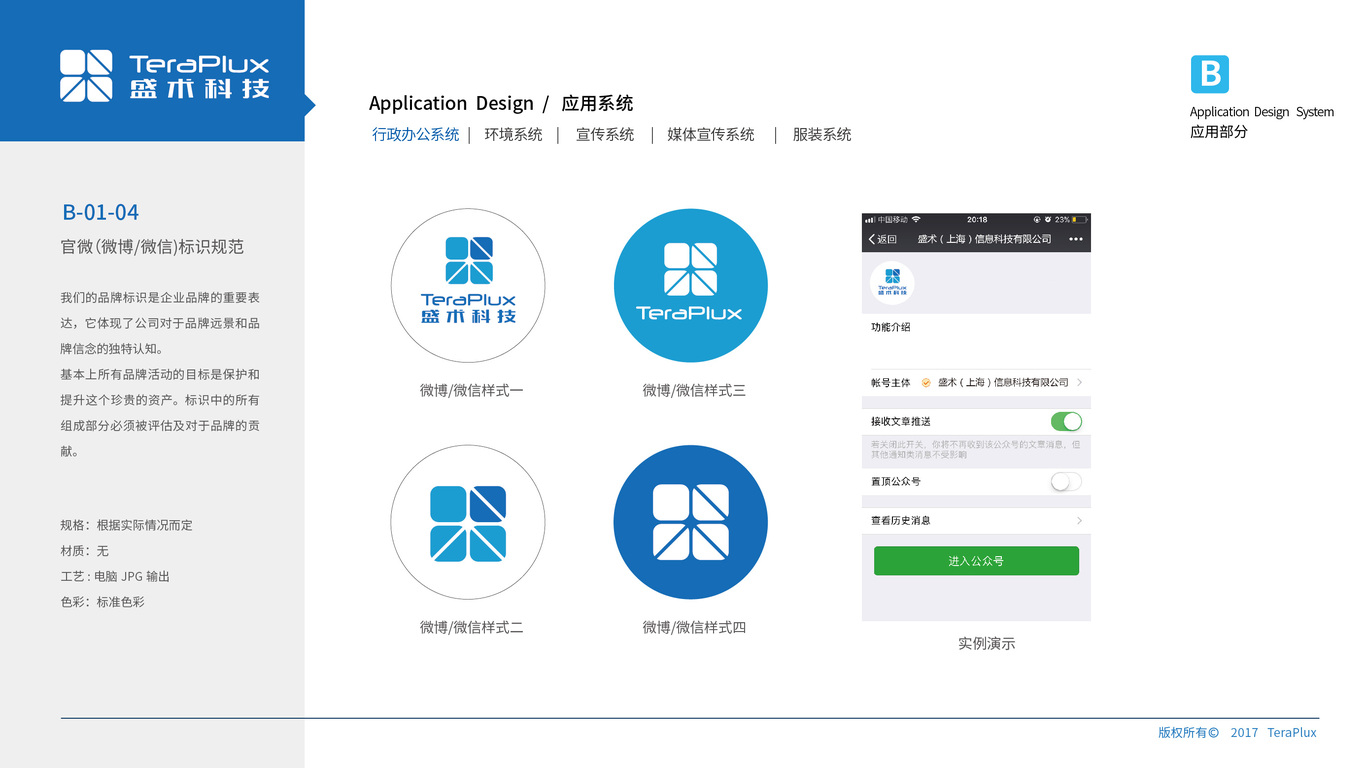Click the 微博/微信样式二 caption
Screen dimensions: 1366x768
[x=472, y=628]
